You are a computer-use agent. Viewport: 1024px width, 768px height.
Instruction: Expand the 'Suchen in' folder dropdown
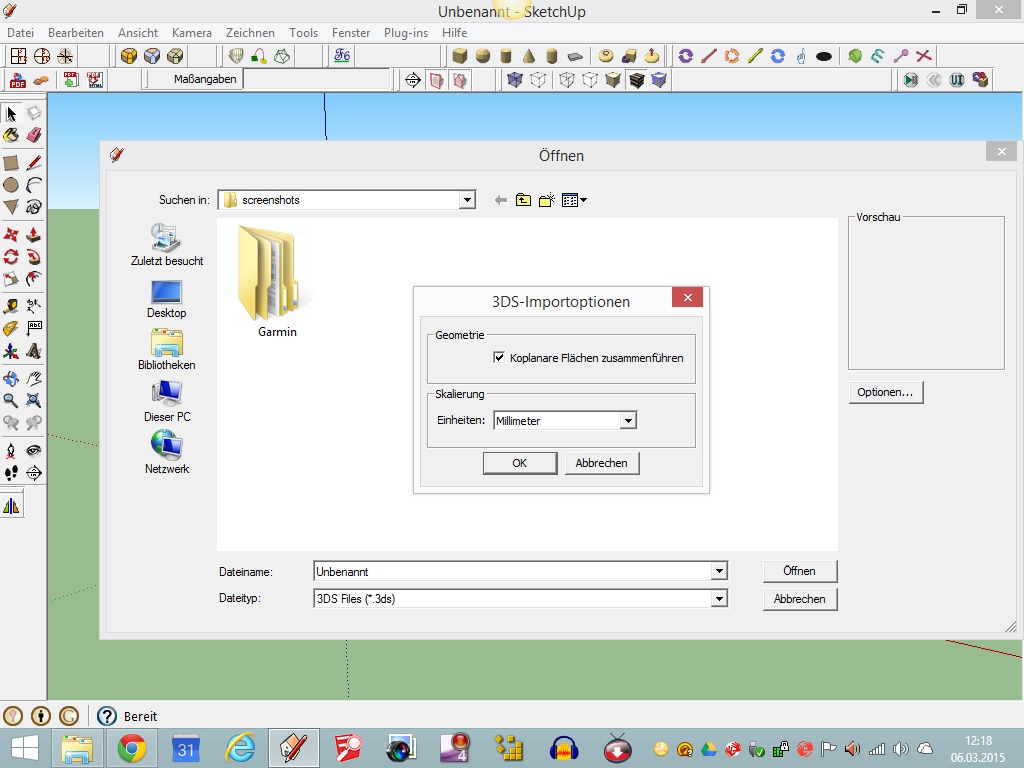click(x=467, y=200)
